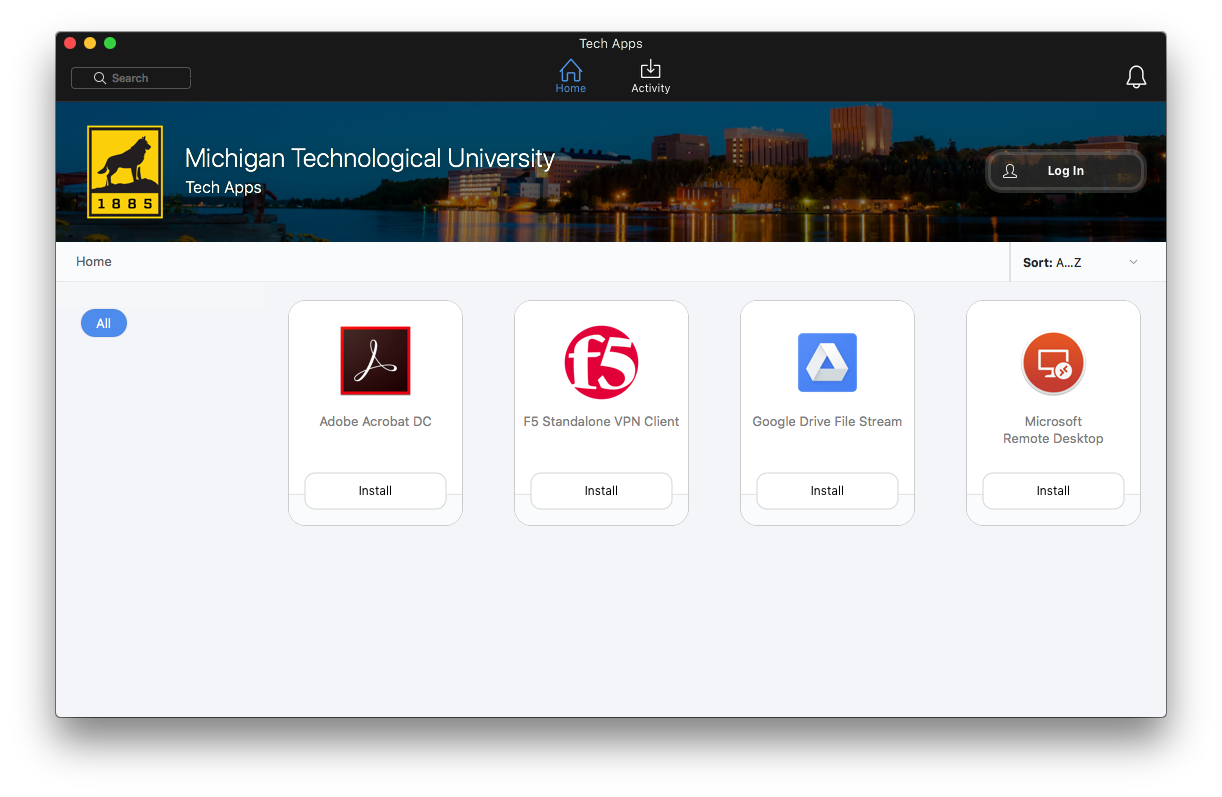1222x797 pixels.
Task: Install Microsoft Remote Desktop
Action: click(x=1053, y=491)
